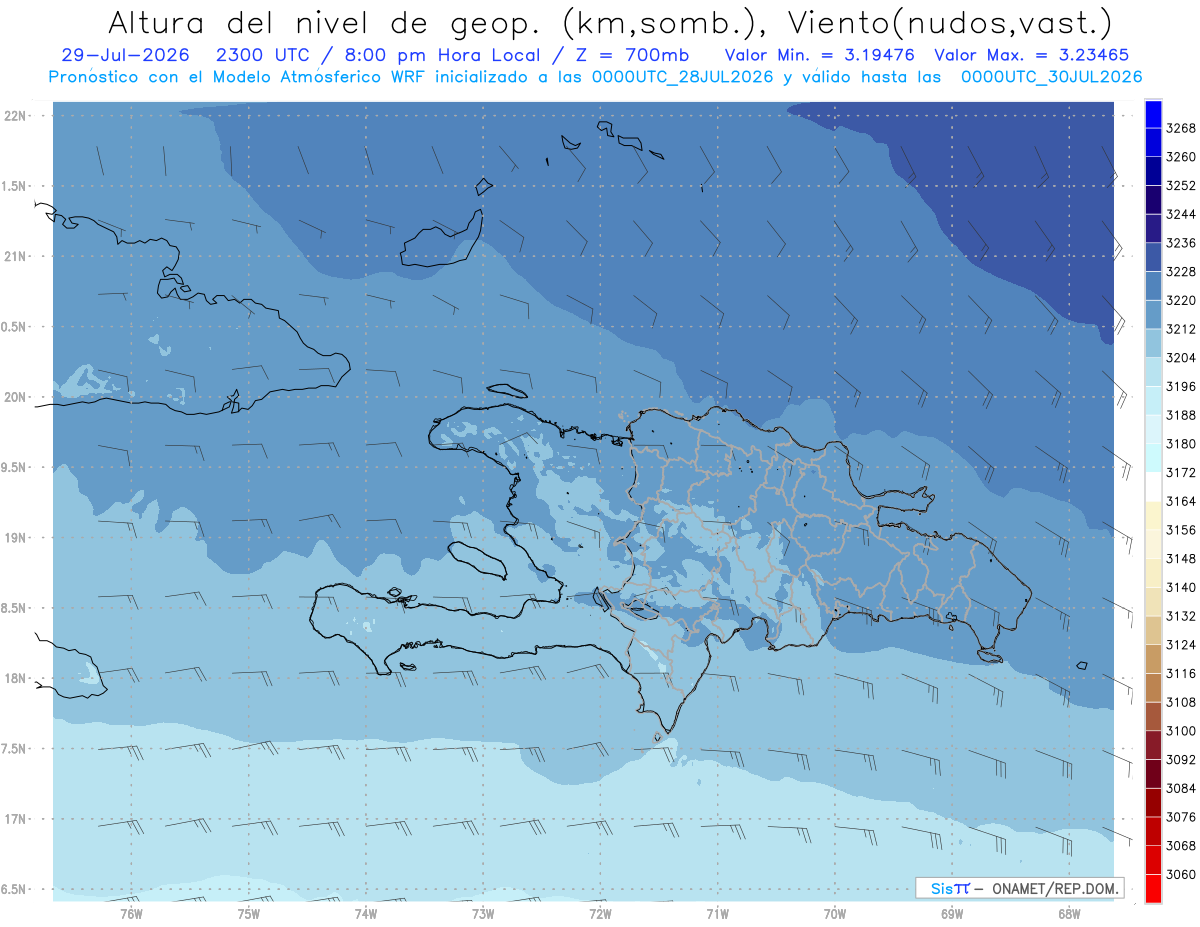Click the bright red swatch below 3060
This screenshot has width=1200, height=927.
point(1153,888)
